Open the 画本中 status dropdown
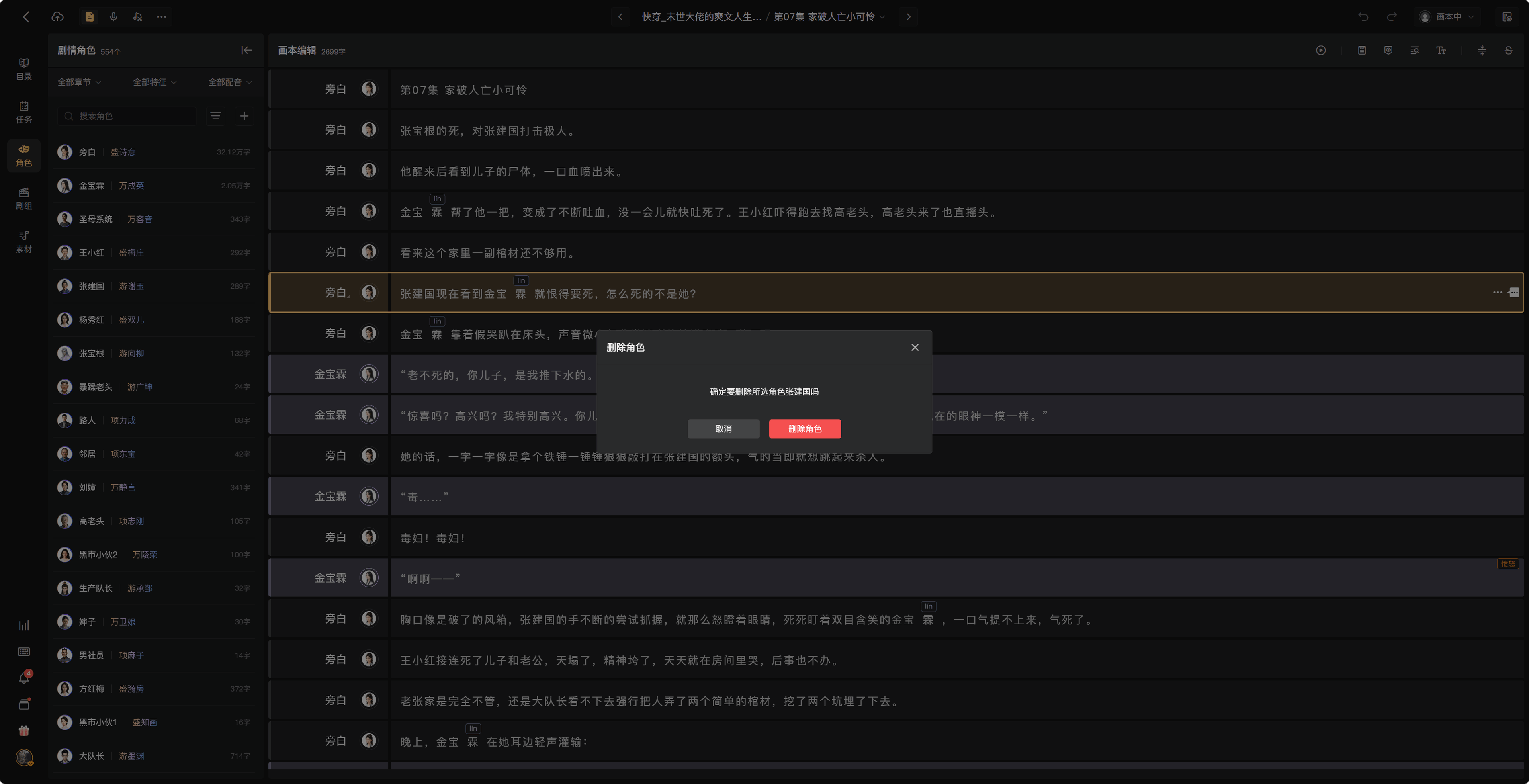The image size is (1529, 784). click(x=1447, y=17)
